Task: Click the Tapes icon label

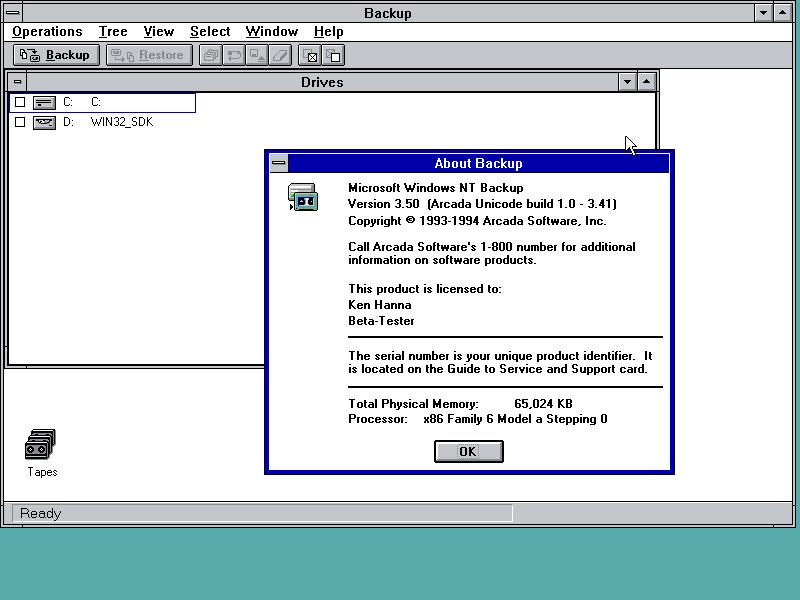Action: pyautogui.click(x=42, y=472)
